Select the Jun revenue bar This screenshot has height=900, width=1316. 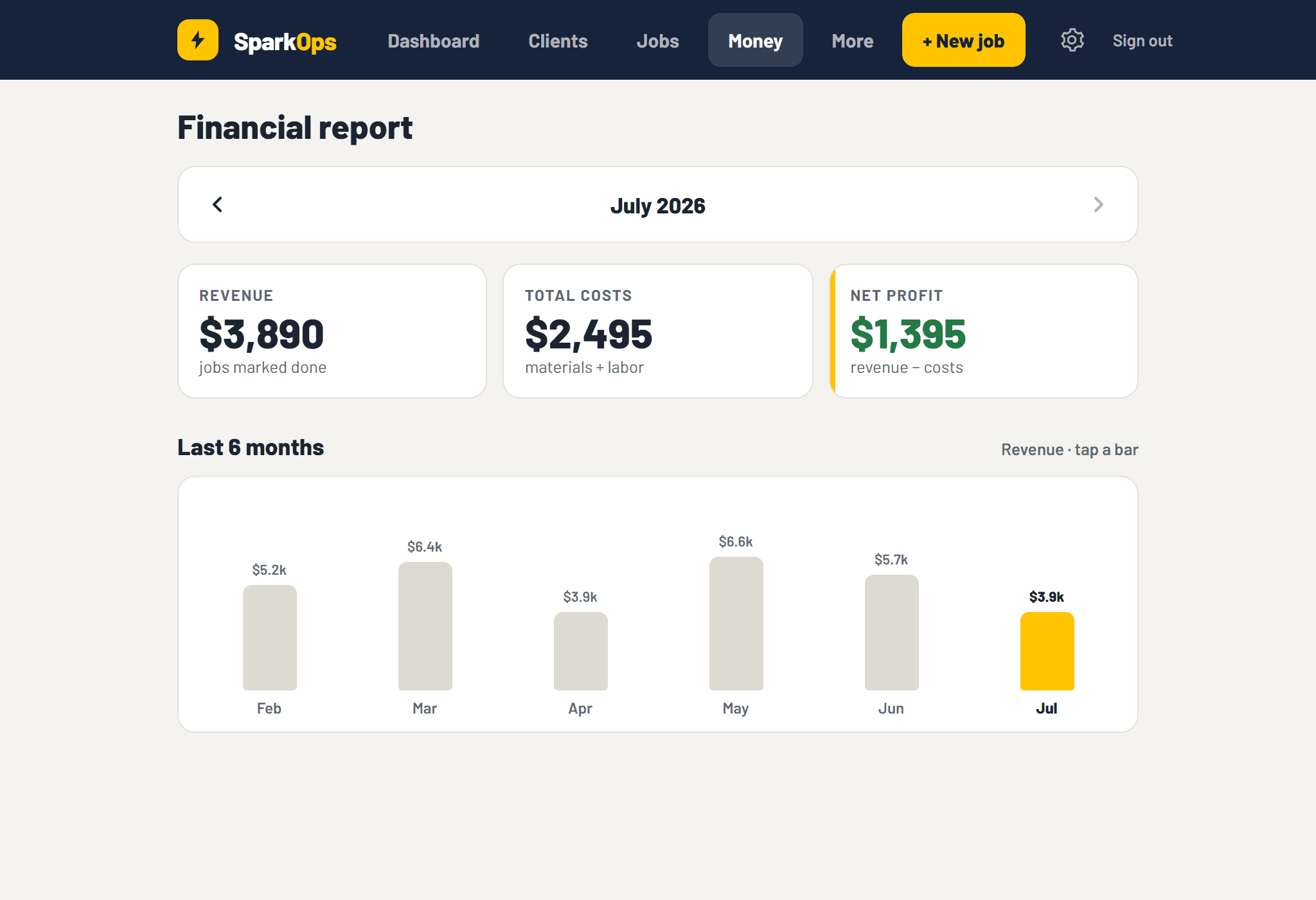tap(891, 632)
